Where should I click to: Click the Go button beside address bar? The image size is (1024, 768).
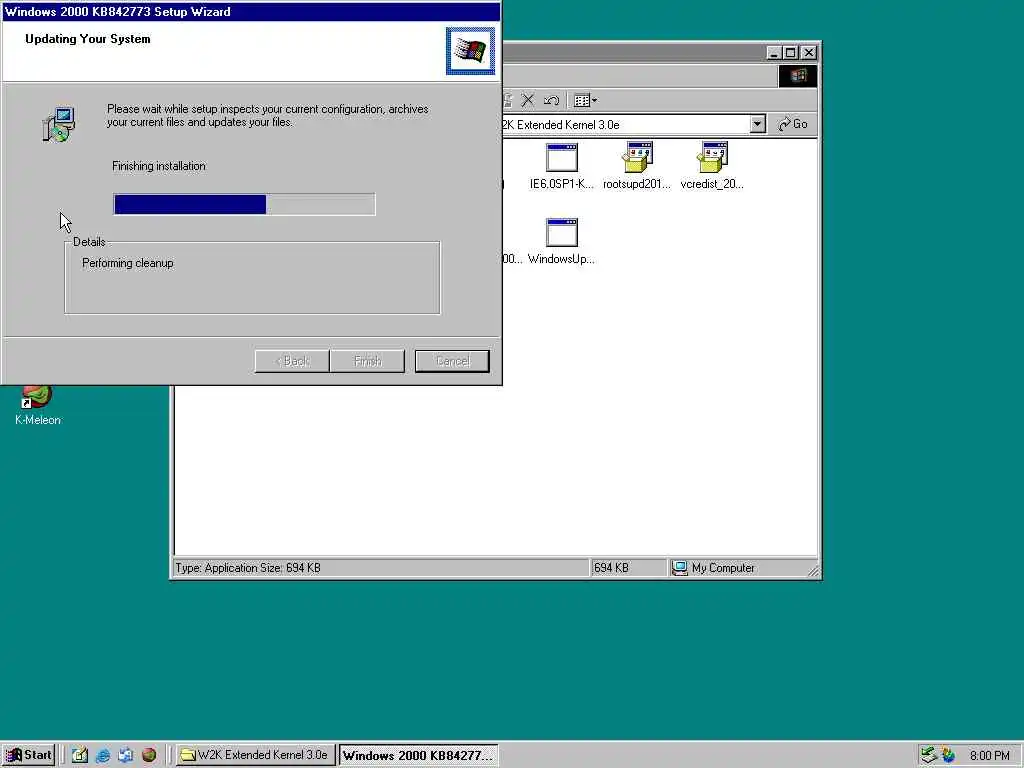[793, 124]
